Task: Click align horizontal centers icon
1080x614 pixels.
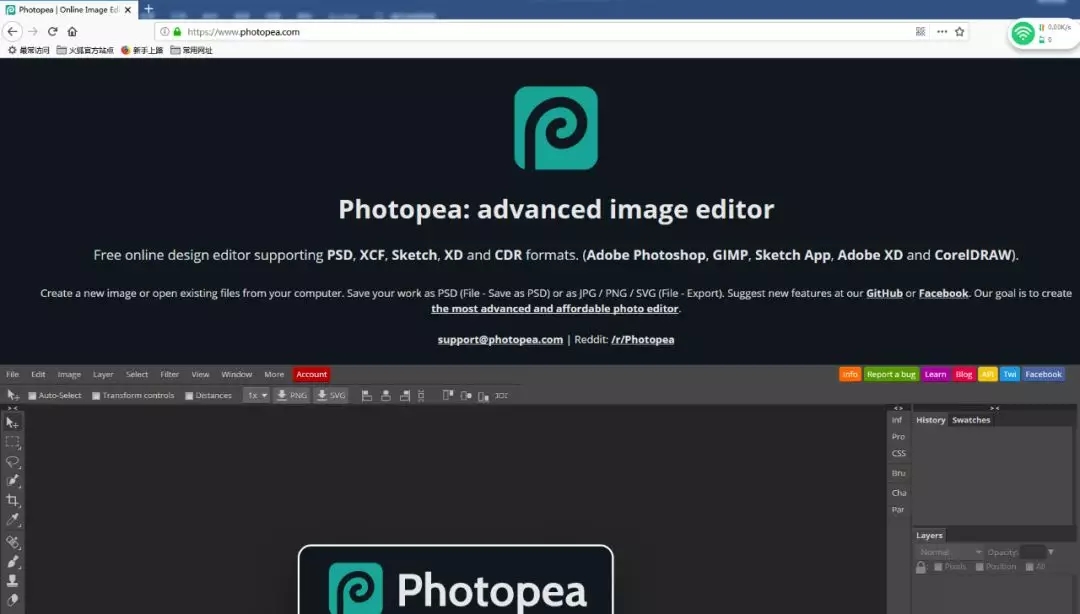Action: pyautogui.click(x=386, y=396)
